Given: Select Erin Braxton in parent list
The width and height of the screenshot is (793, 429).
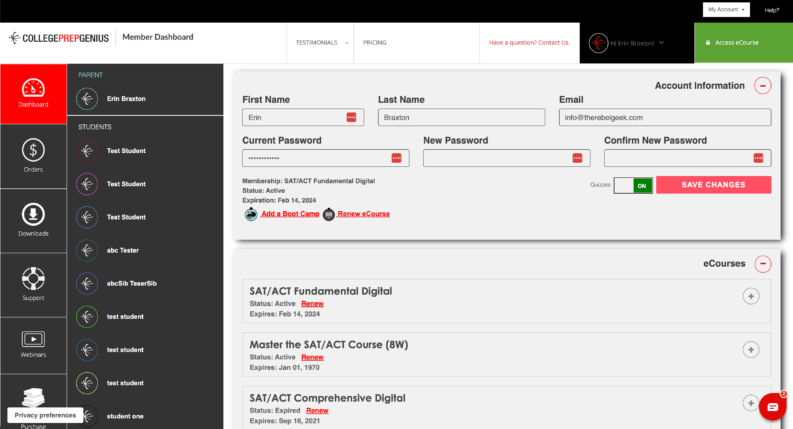Looking at the screenshot, I should coord(126,99).
